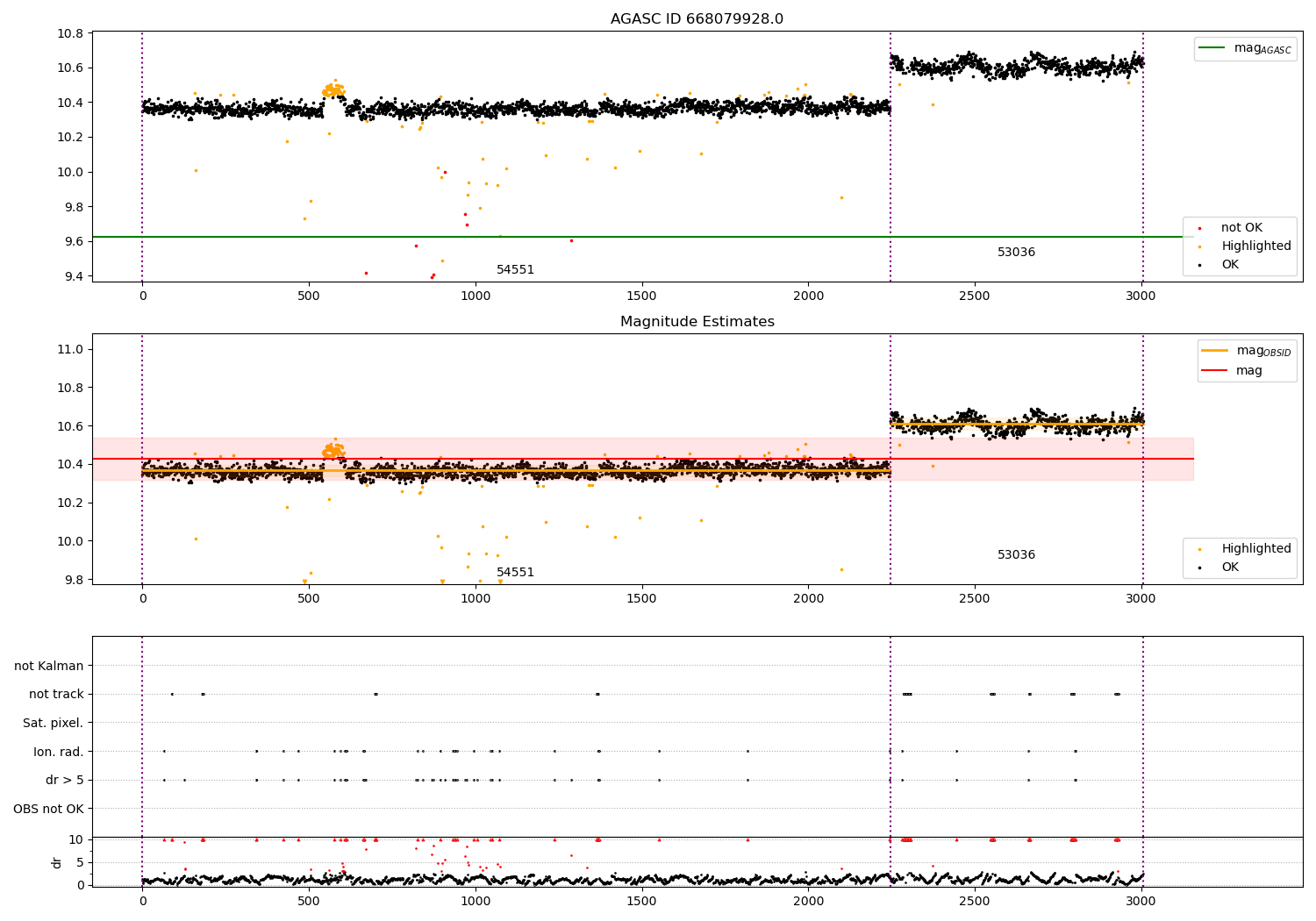
Task: Click the green mag AGASC line in top plot
Action: tap(642, 237)
